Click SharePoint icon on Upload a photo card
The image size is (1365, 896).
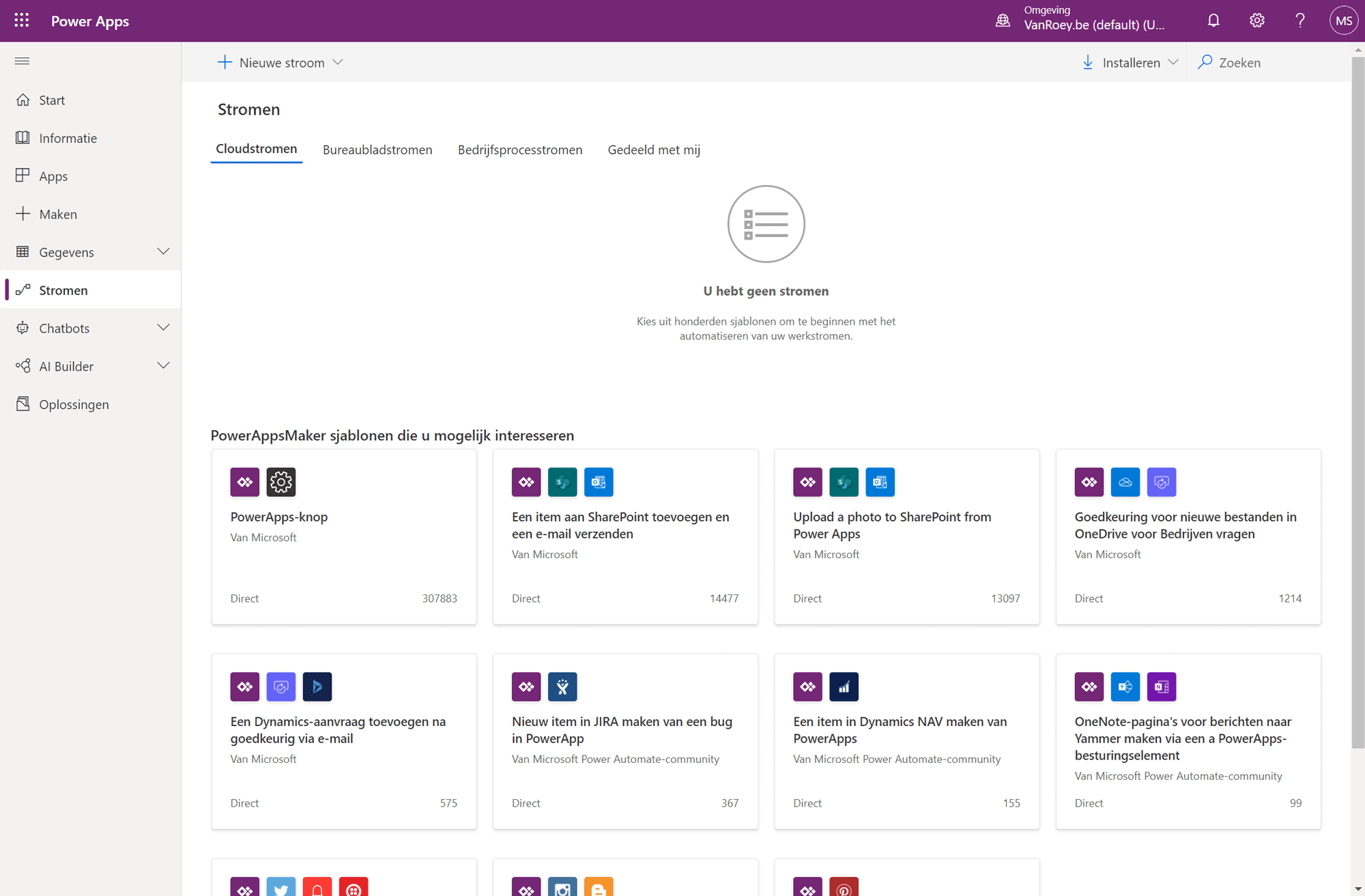[844, 482]
